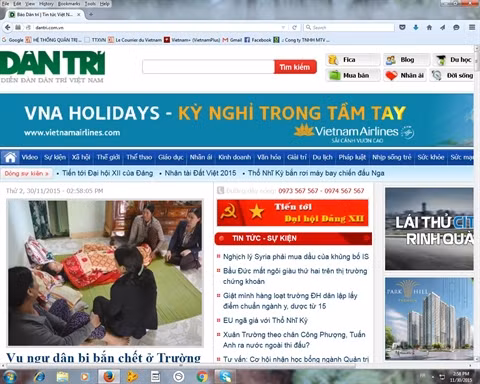
Task: Open the Tiến tới Đại hội Đảng XII banner
Action: click(293, 213)
